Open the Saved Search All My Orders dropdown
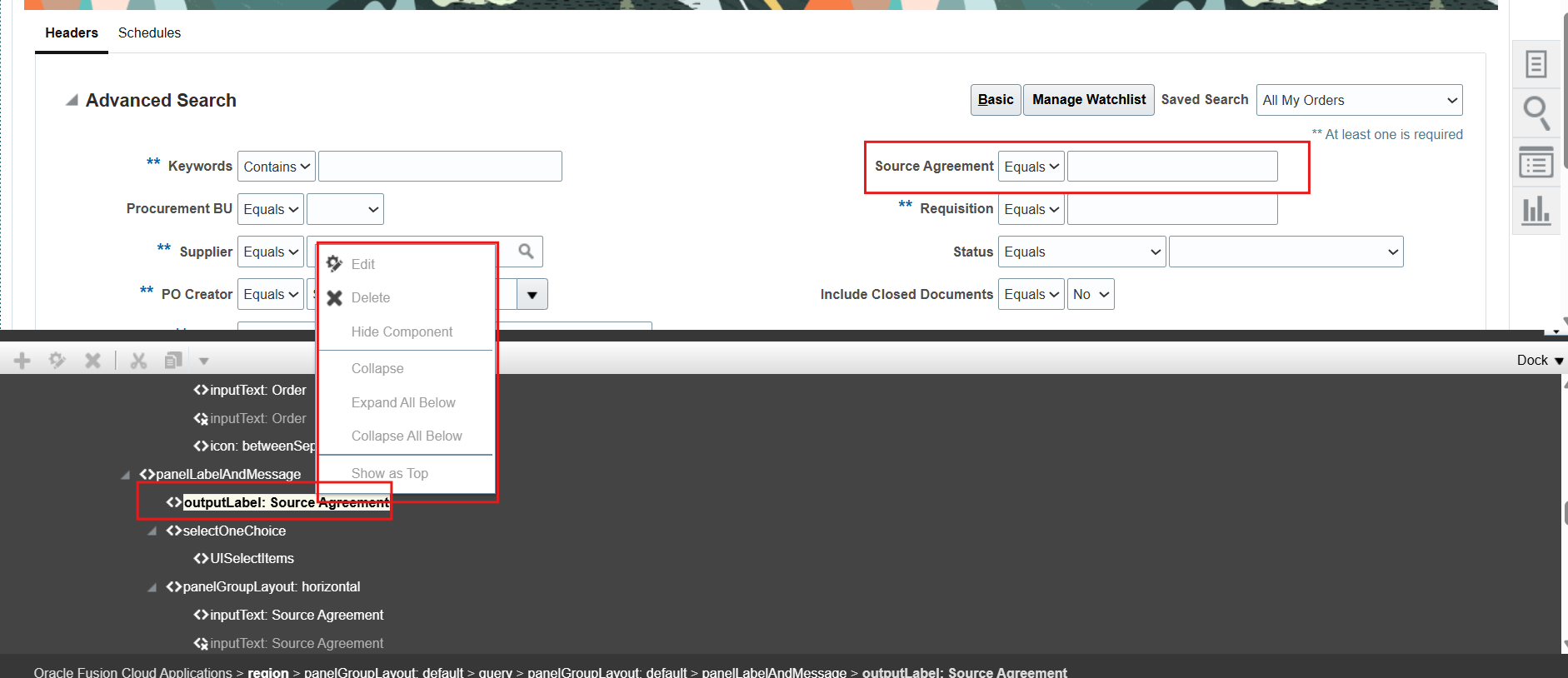 click(x=1359, y=100)
